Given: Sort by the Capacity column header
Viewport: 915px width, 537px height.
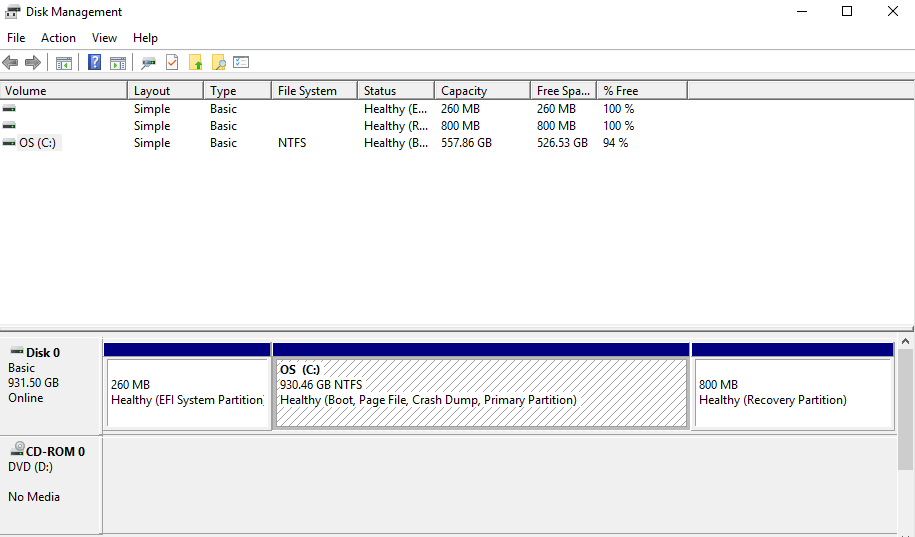Looking at the screenshot, I should (483, 90).
